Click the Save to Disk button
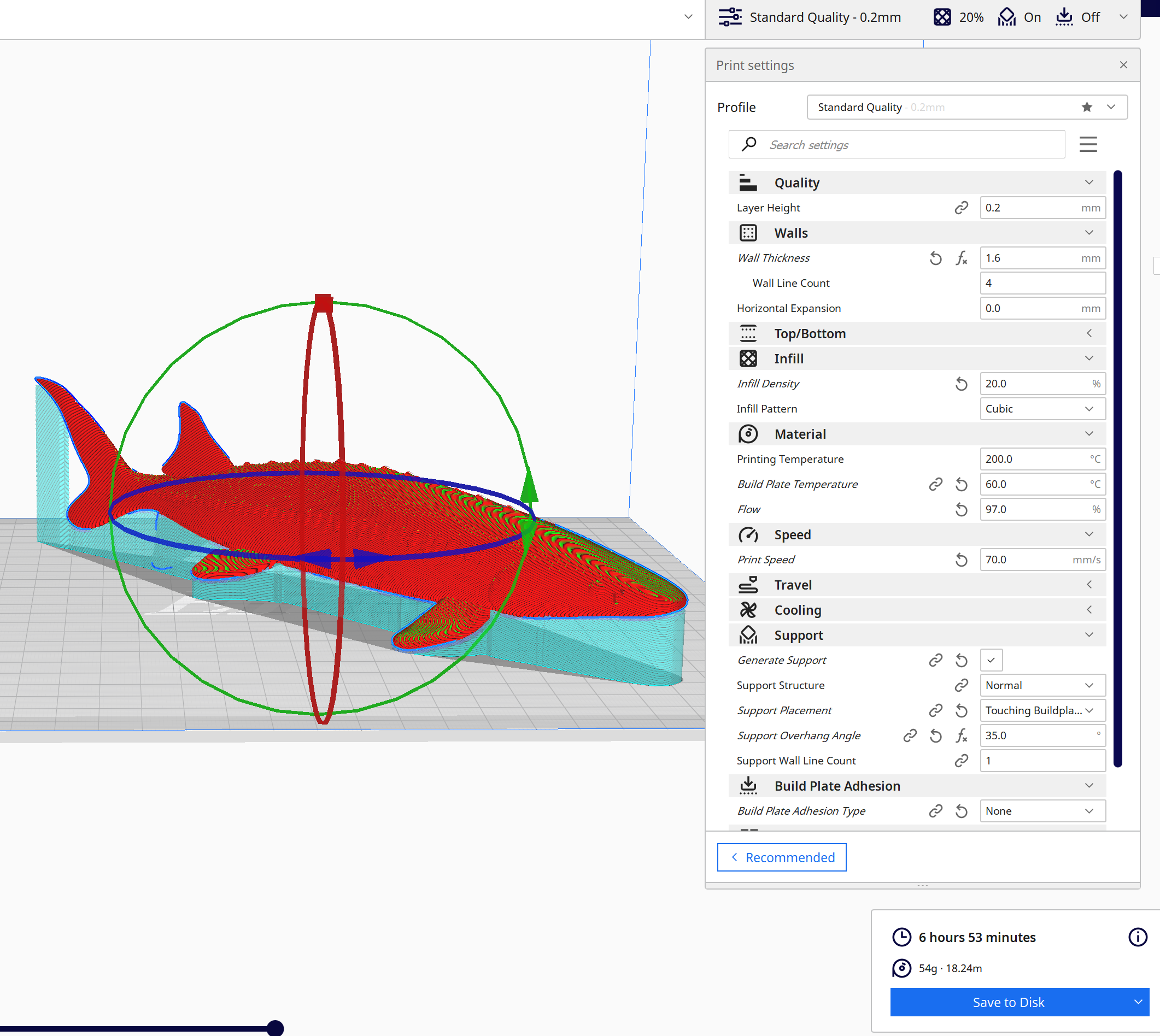1160x1036 pixels. (x=1008, y=1003)
